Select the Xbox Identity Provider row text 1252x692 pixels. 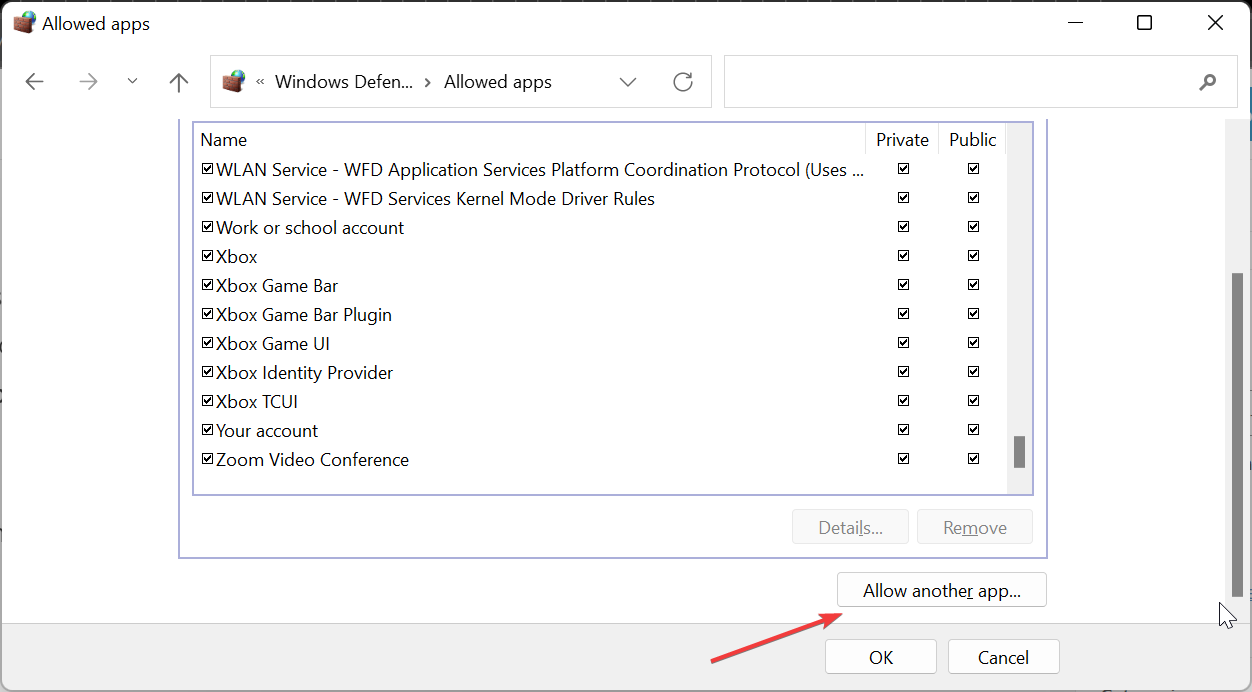tap(304, 373)
